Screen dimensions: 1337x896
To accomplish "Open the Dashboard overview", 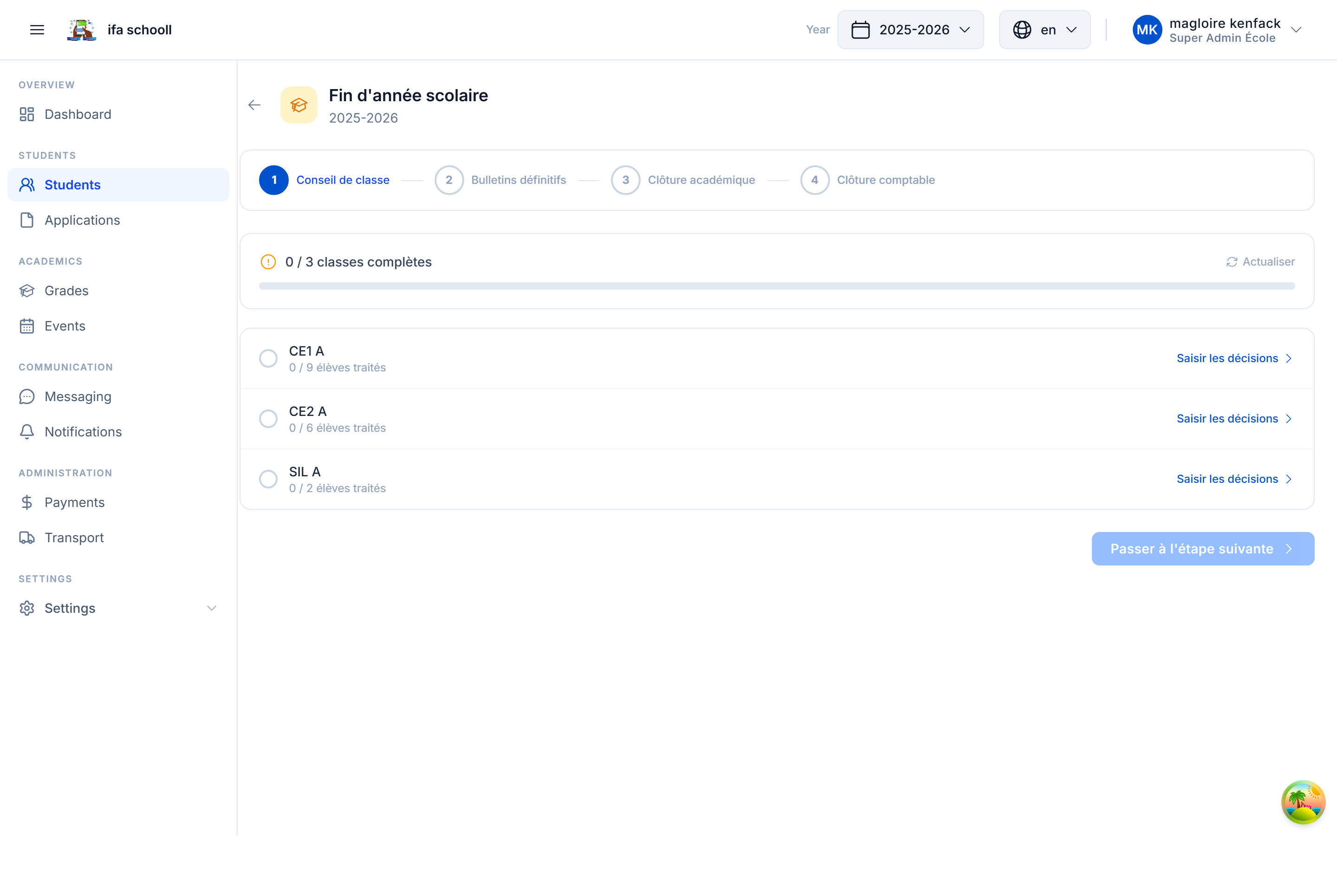I will tap(78, 114).
